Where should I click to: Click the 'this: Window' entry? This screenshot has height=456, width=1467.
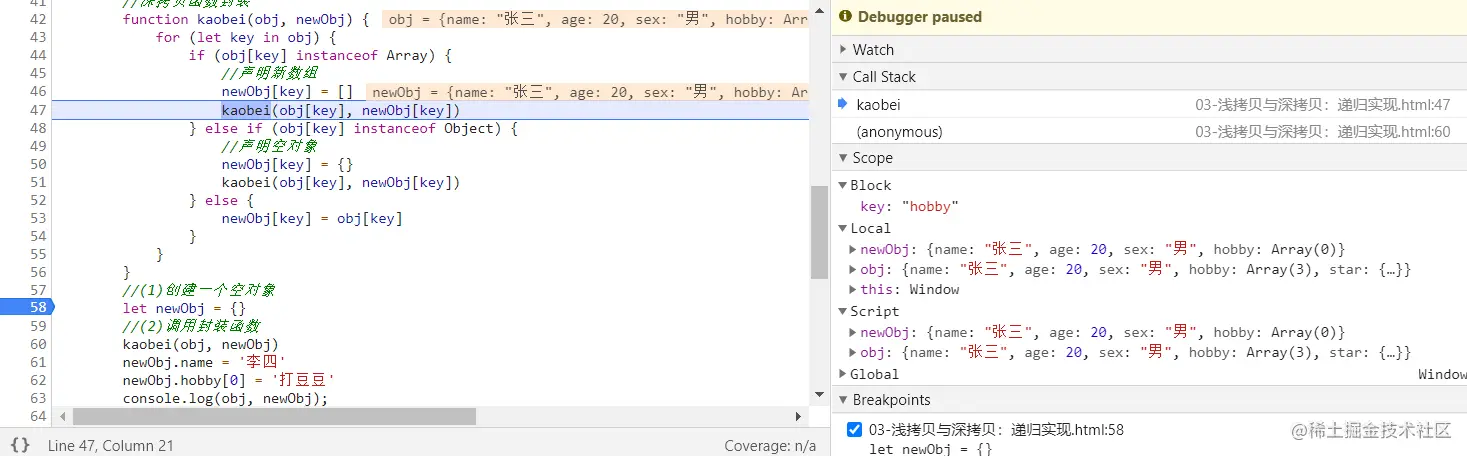909,290
